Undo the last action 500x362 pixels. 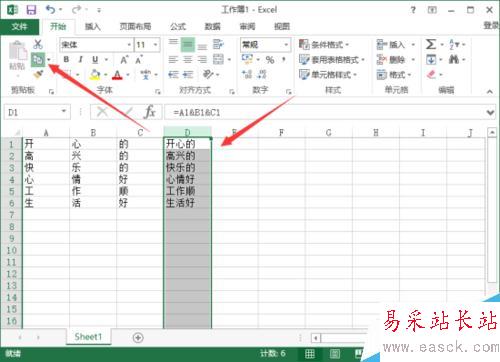click(x=51, y=10)
